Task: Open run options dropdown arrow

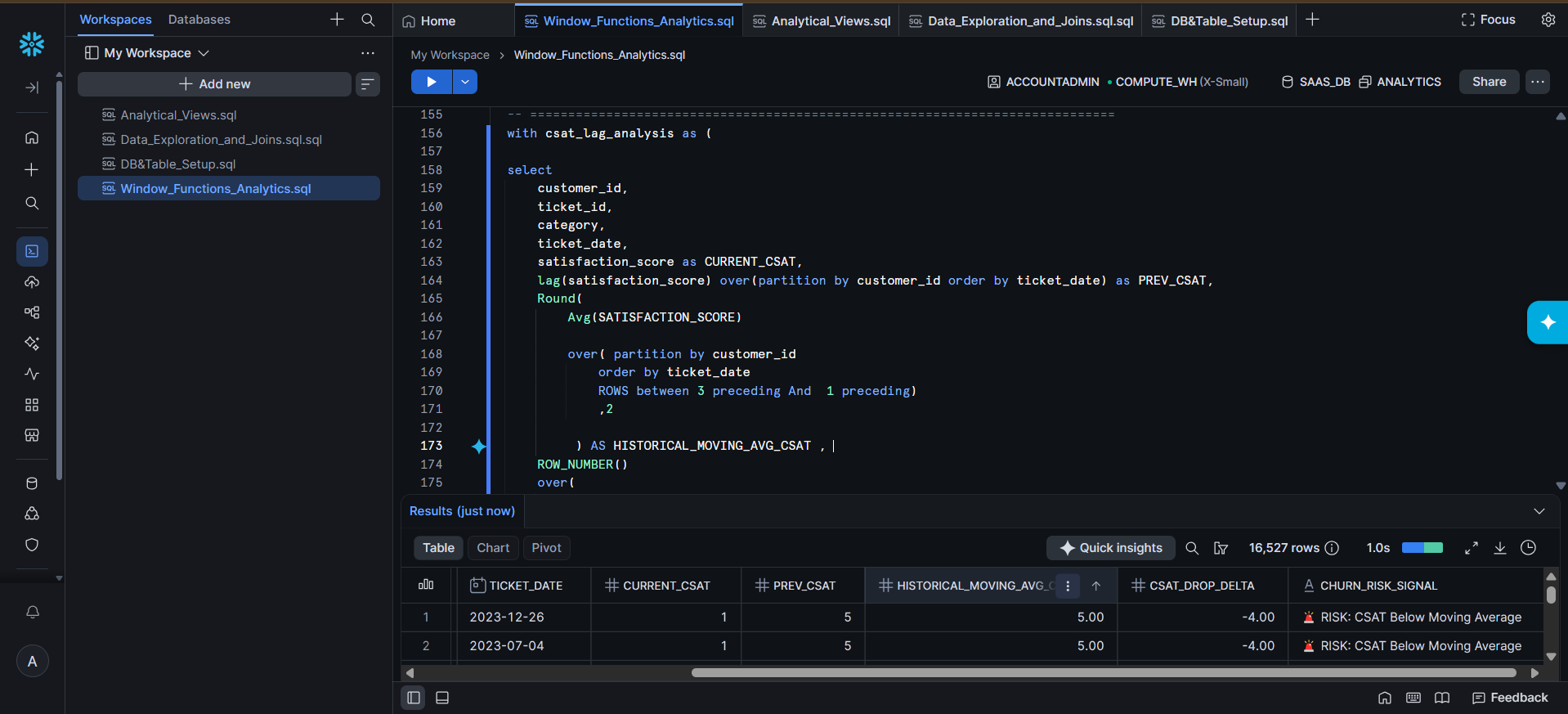Action: 465,82
